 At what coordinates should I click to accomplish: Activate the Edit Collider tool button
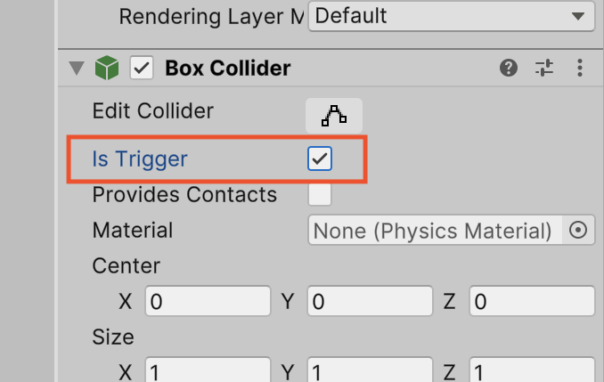334,116
